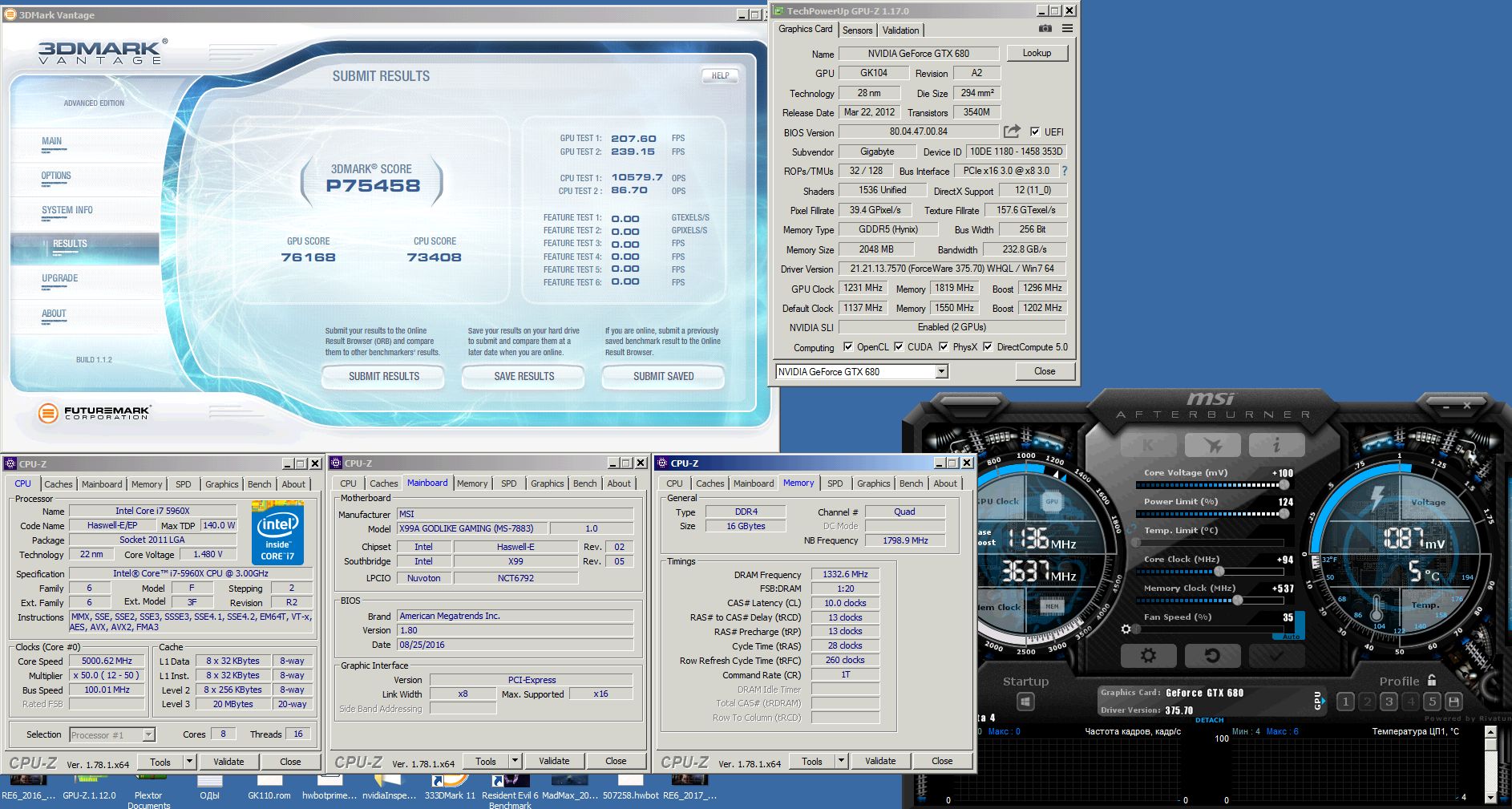Toggle the UEFI checkbox in GPU-Z
Viewport: 1512px width, 809px height.
tap(1035, 131)
